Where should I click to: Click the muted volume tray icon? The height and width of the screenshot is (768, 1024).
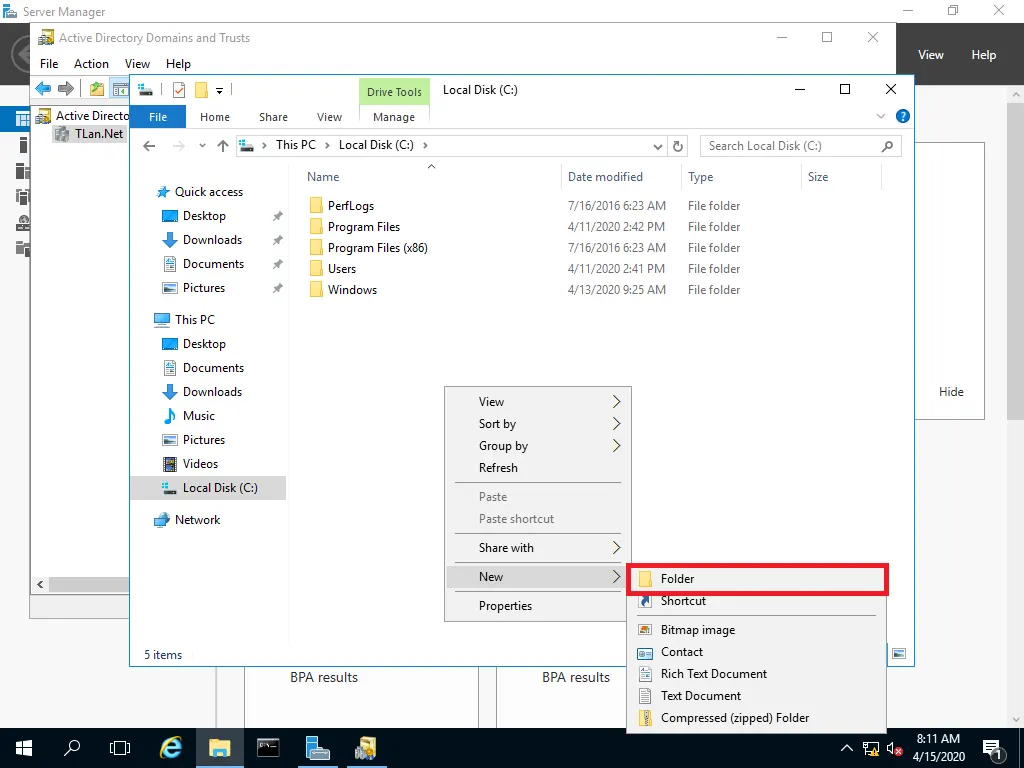895,748
